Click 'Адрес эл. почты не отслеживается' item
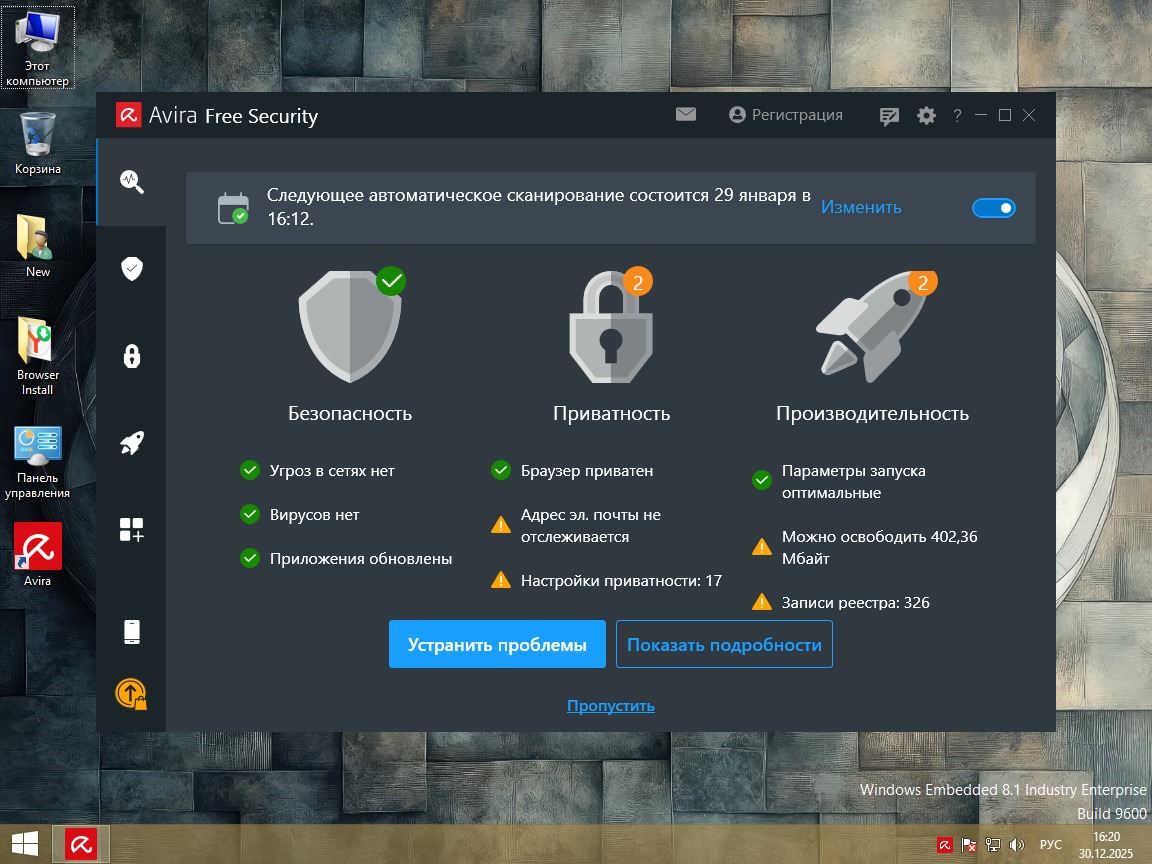 577,525
